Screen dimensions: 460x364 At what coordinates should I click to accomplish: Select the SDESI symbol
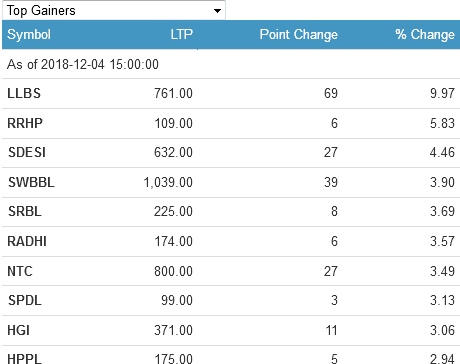[27, 152]
